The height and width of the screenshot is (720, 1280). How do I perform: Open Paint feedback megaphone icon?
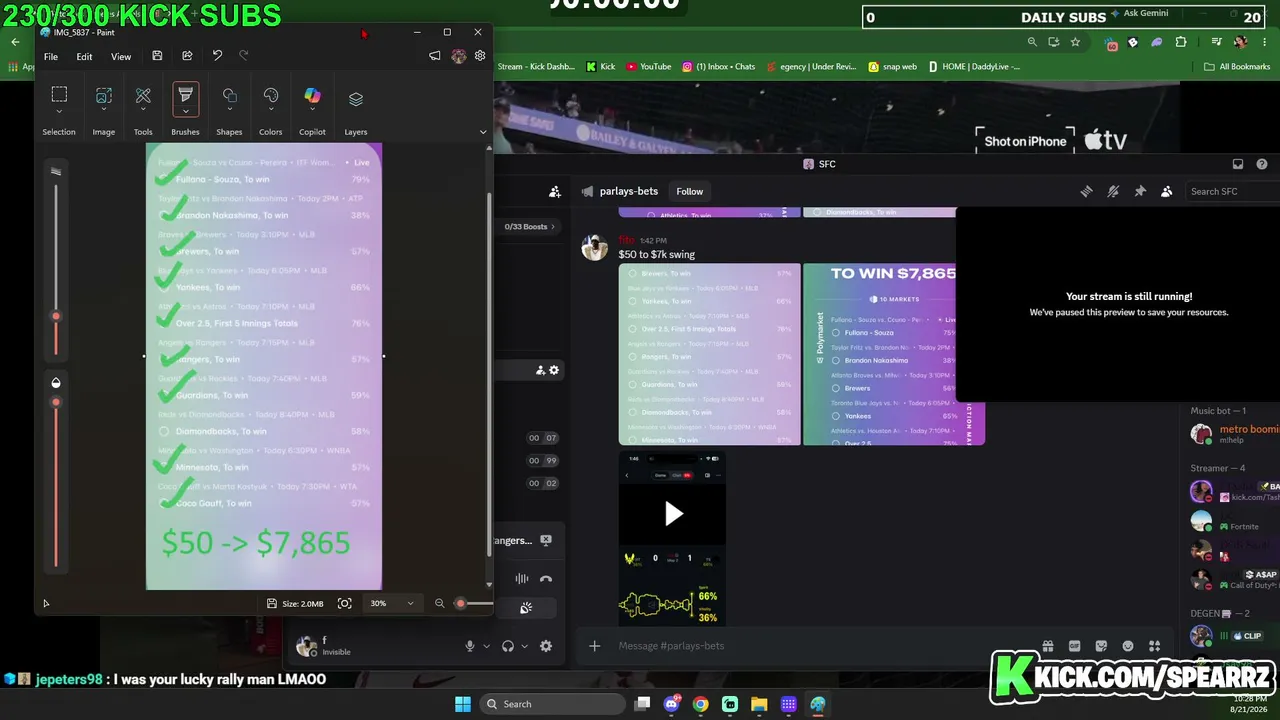(434, 56)
